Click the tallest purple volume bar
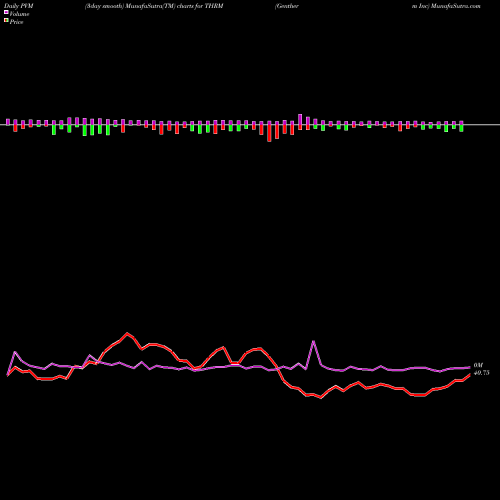 [x=300, y=119]
